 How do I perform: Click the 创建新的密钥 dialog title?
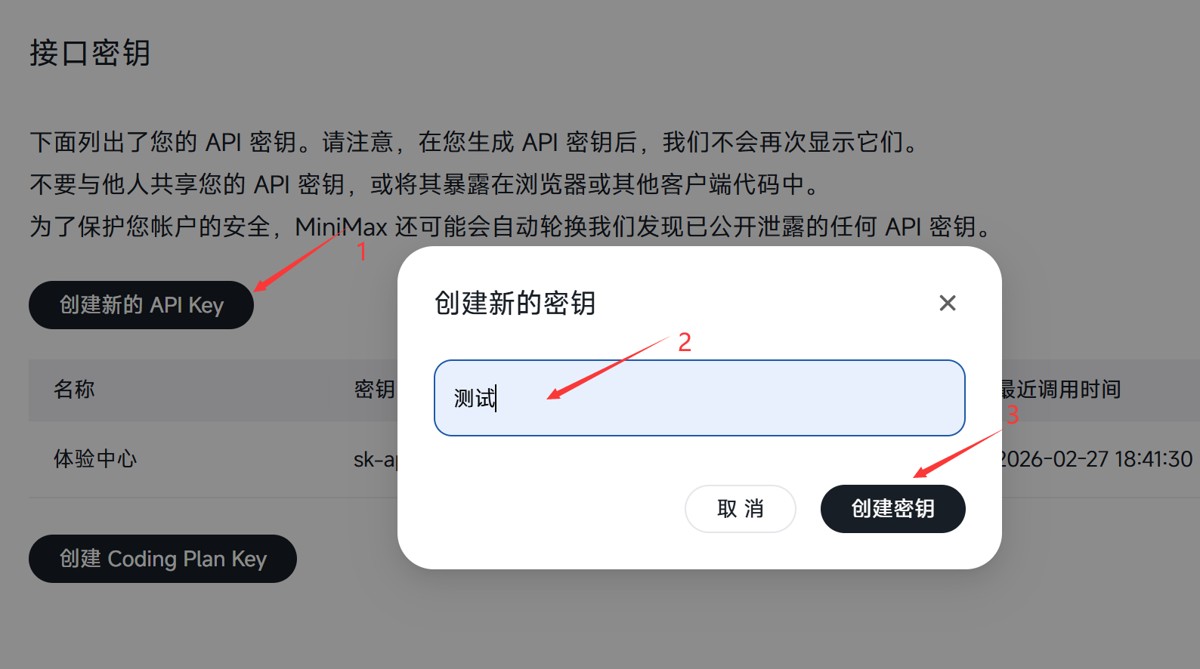point(515,303)
